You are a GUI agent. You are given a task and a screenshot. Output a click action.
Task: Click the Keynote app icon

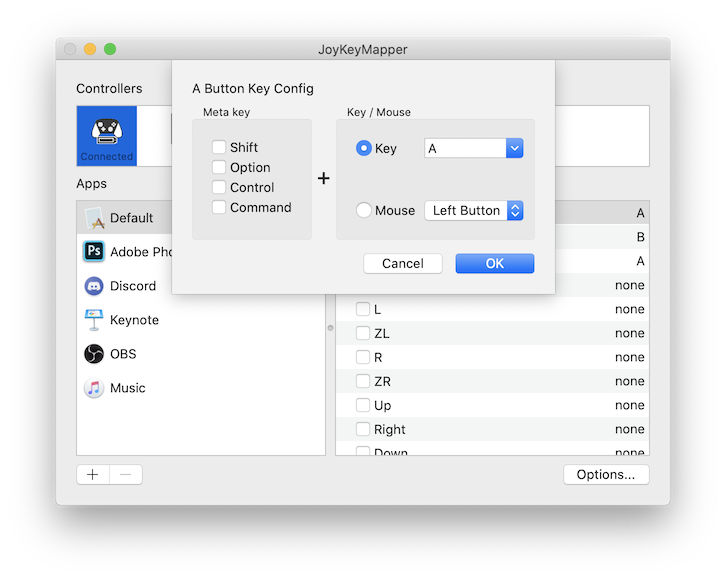tap(94, 320)
